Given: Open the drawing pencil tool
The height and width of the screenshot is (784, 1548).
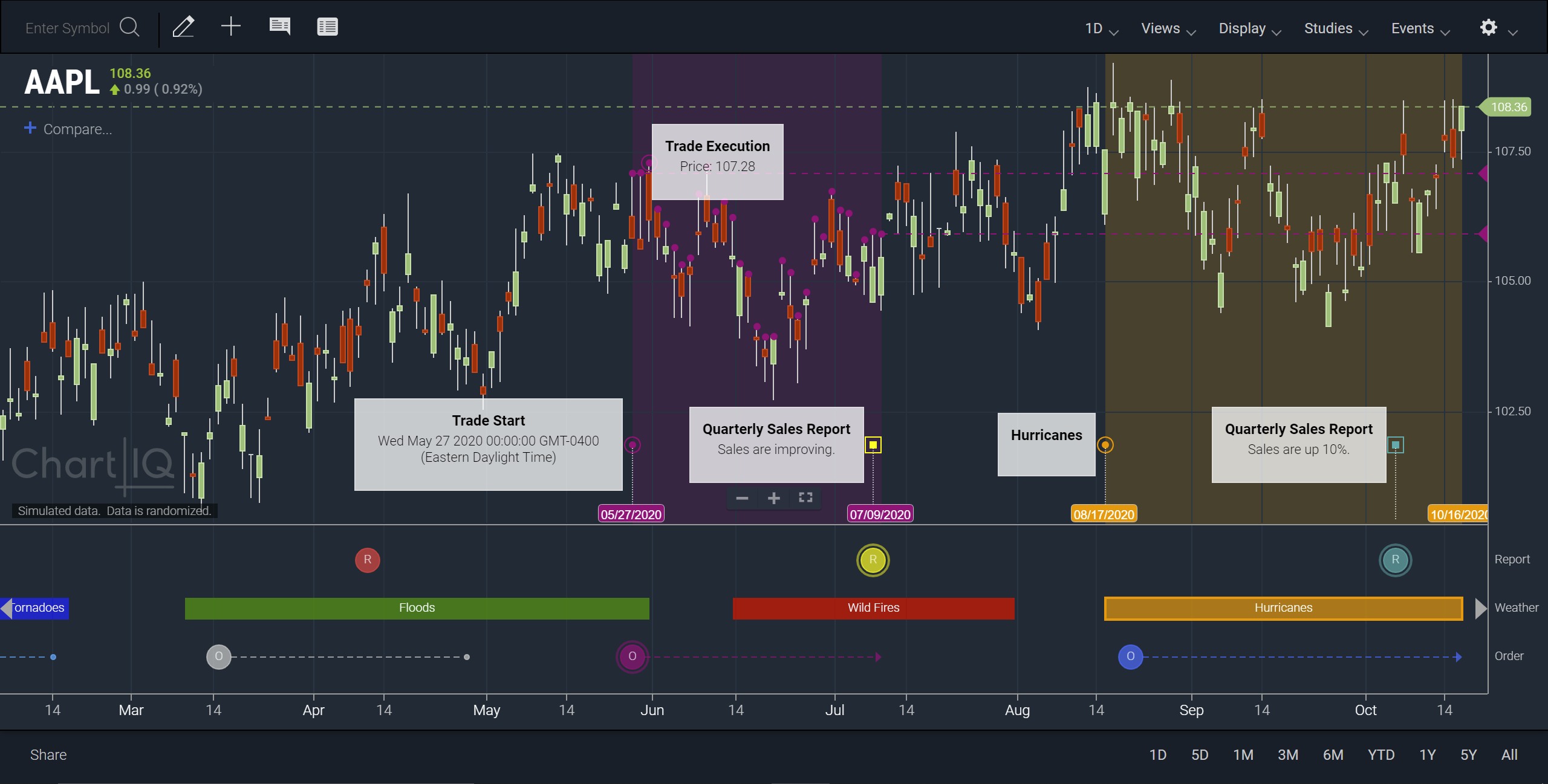Looking at the screenshot, I should [x=183, y=27].
